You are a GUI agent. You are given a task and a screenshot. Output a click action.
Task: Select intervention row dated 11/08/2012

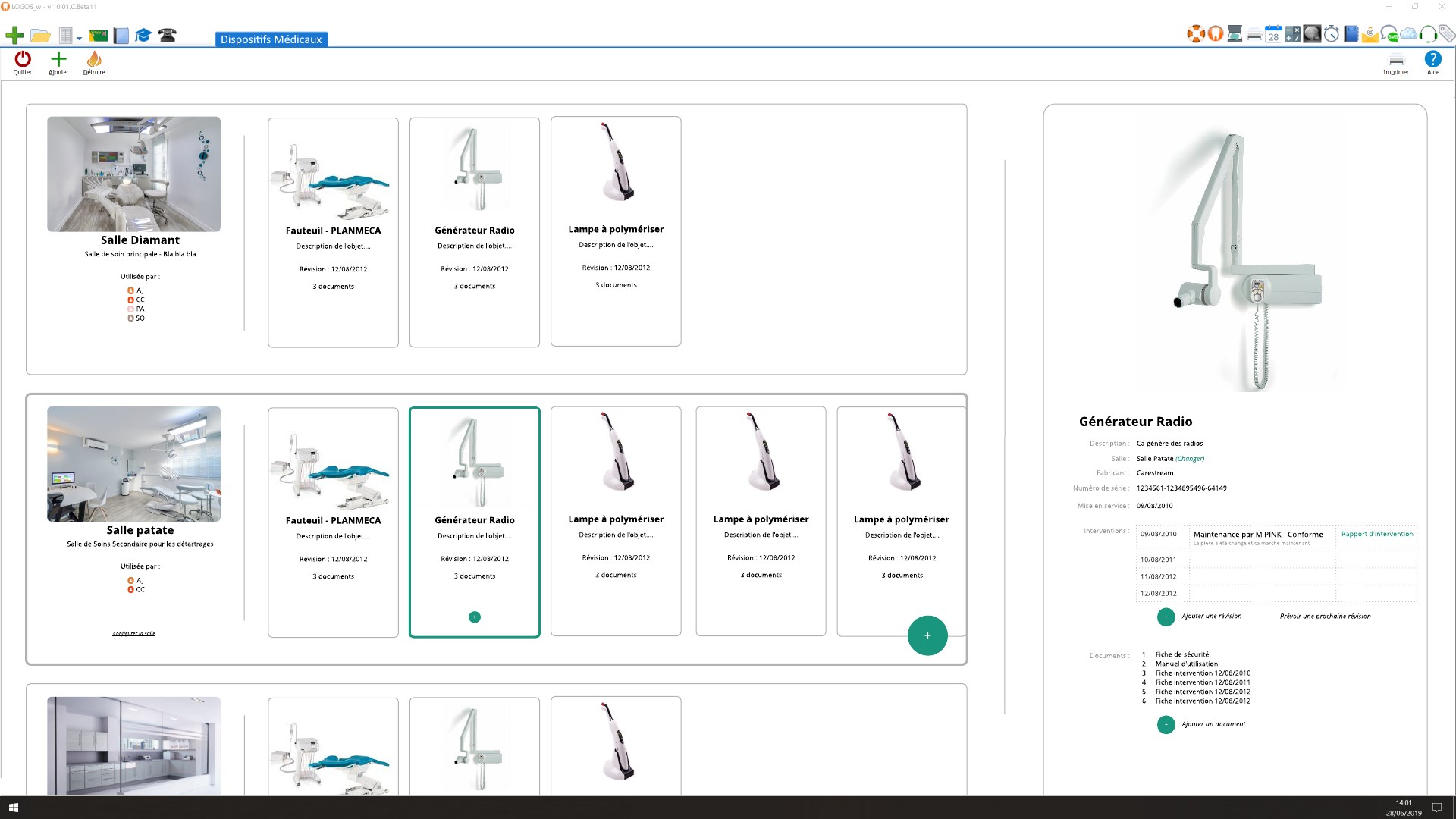pos(1276,576)
